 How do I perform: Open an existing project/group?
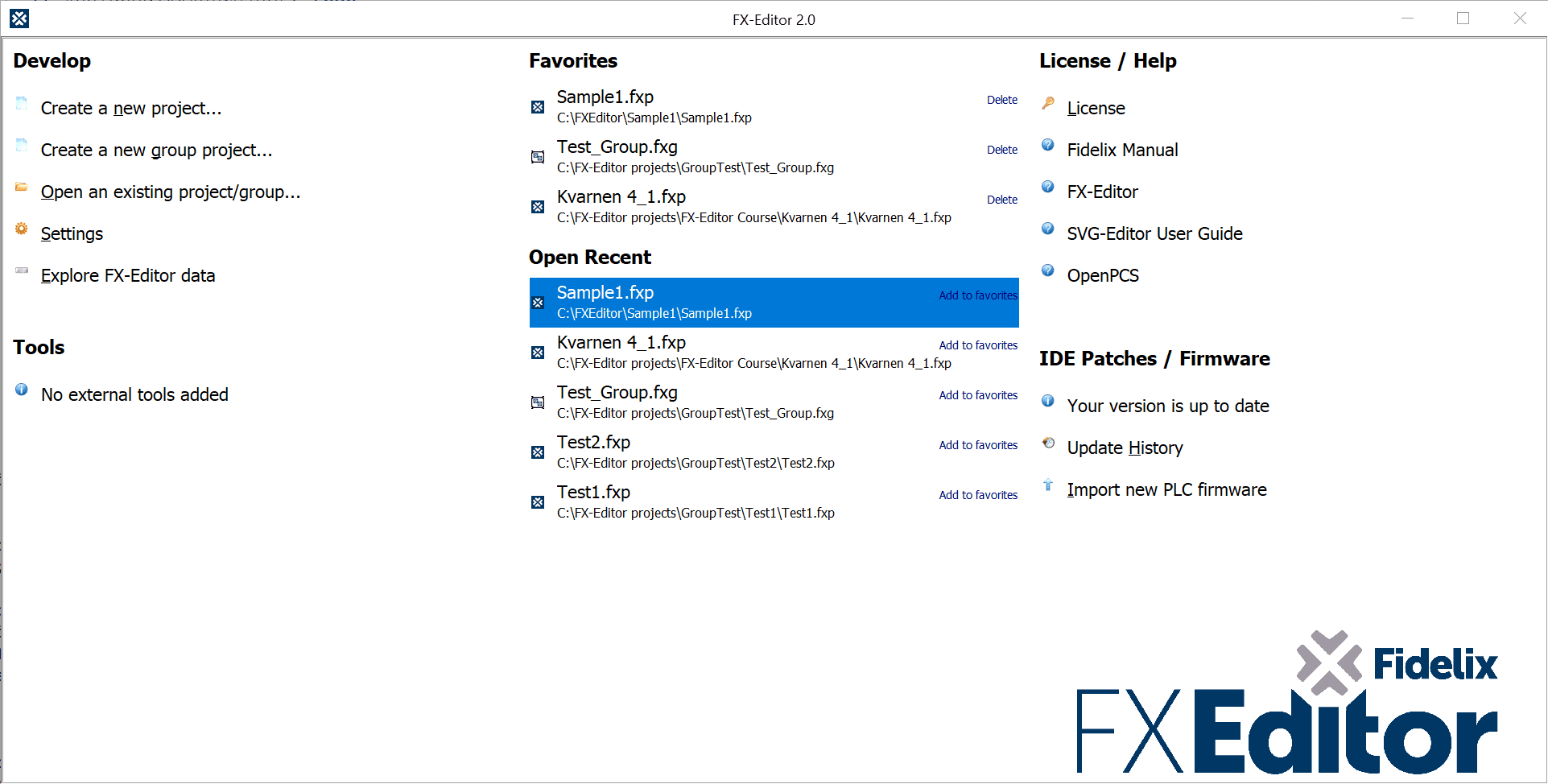[171, 192]
